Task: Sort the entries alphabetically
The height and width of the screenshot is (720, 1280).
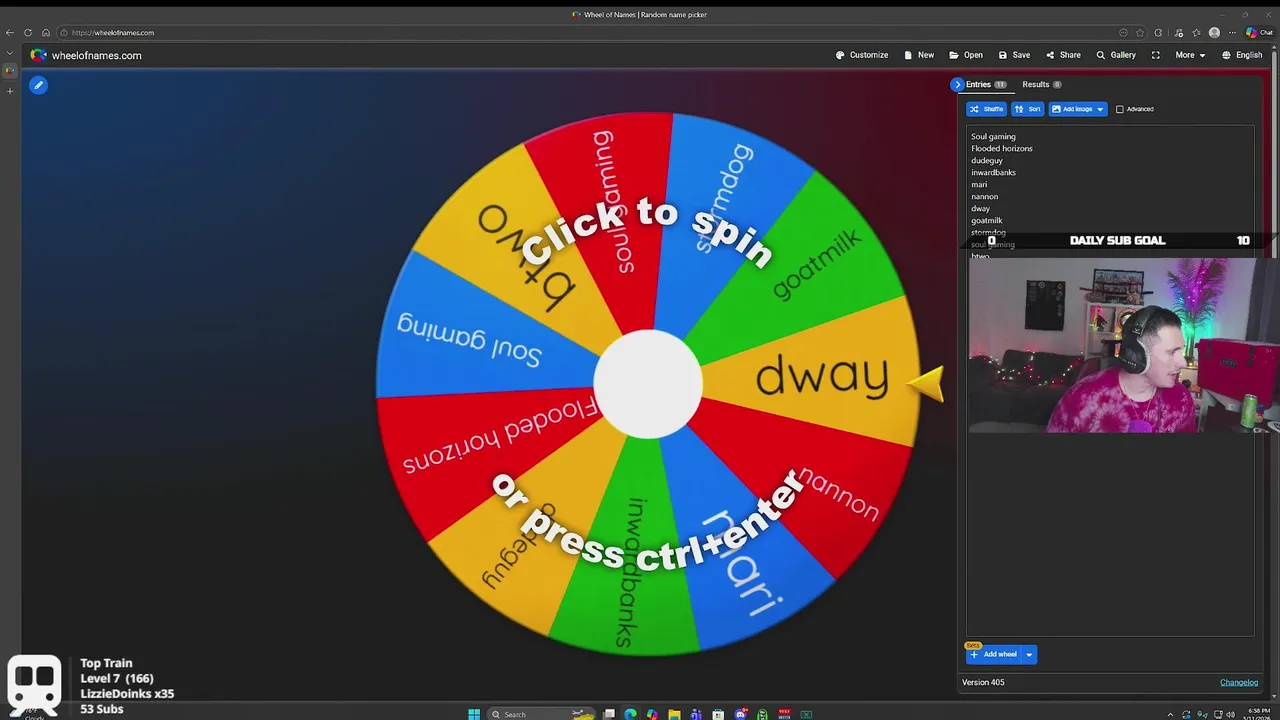Action: 1028,109
